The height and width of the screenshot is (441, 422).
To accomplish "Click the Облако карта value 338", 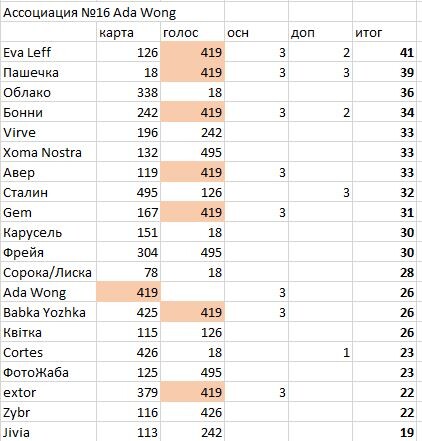I will 128,92.
